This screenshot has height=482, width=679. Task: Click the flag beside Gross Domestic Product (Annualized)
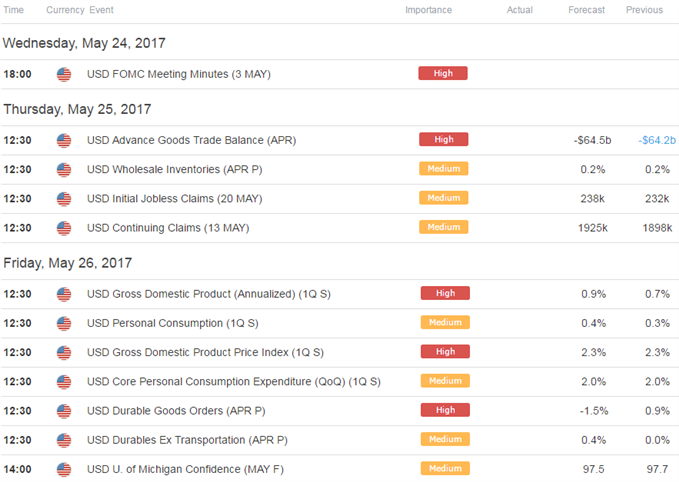(64, 294)
